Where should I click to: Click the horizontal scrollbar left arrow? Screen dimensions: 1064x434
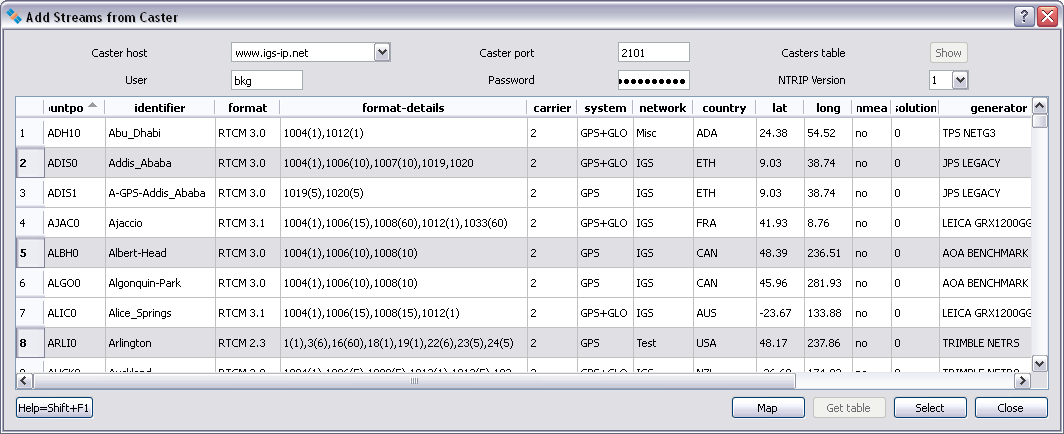[25, 381]
